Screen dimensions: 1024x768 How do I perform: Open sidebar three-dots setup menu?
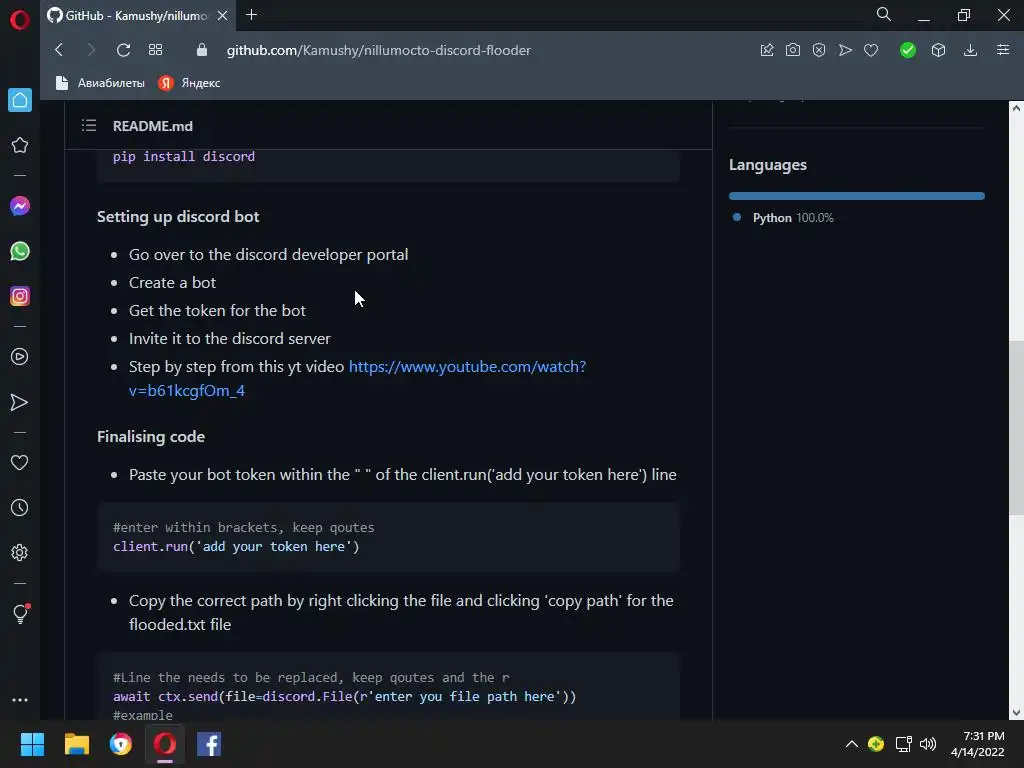(x=20, y=699)
